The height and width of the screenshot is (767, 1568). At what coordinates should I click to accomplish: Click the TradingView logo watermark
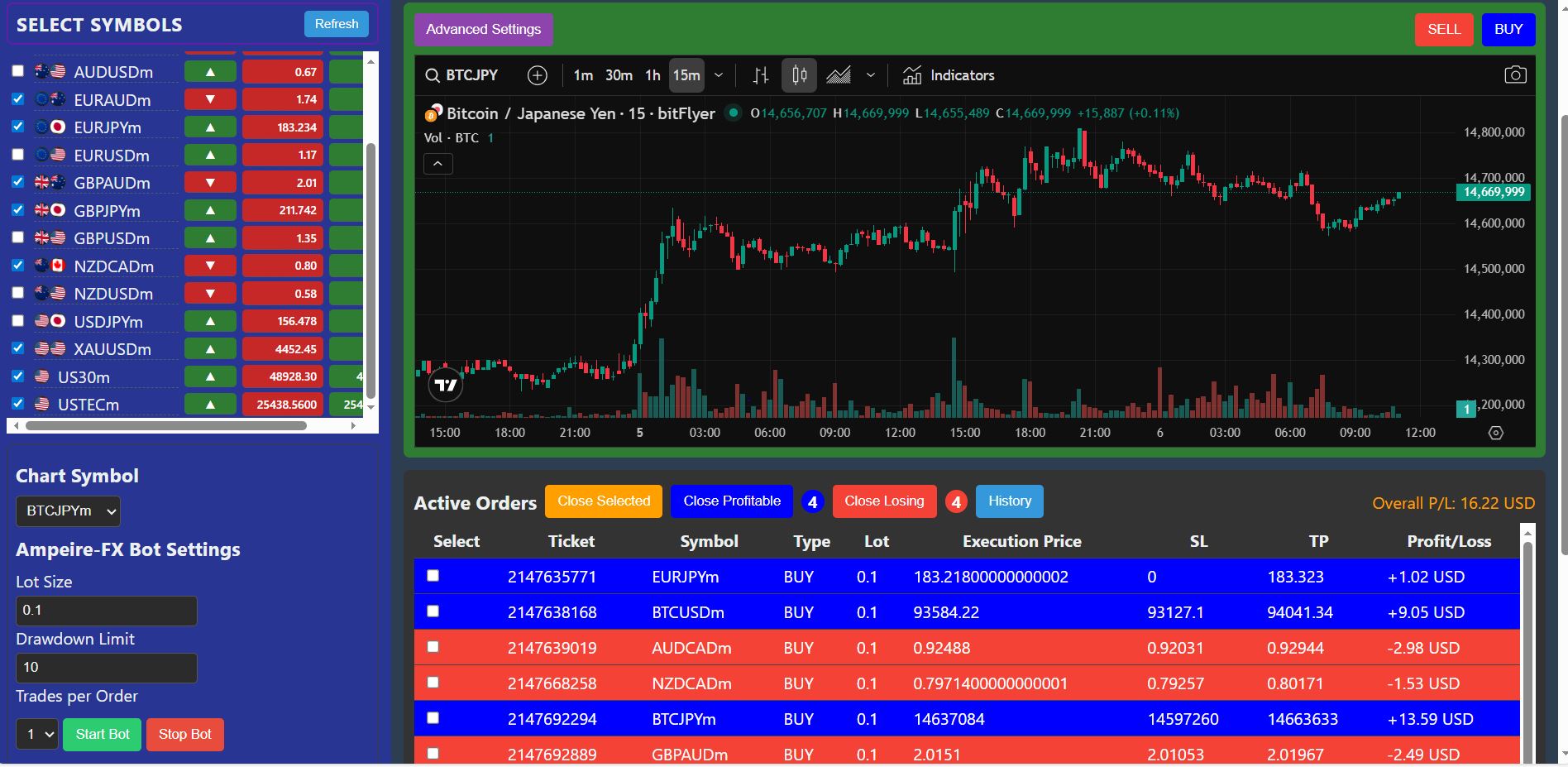click(444, 384)
